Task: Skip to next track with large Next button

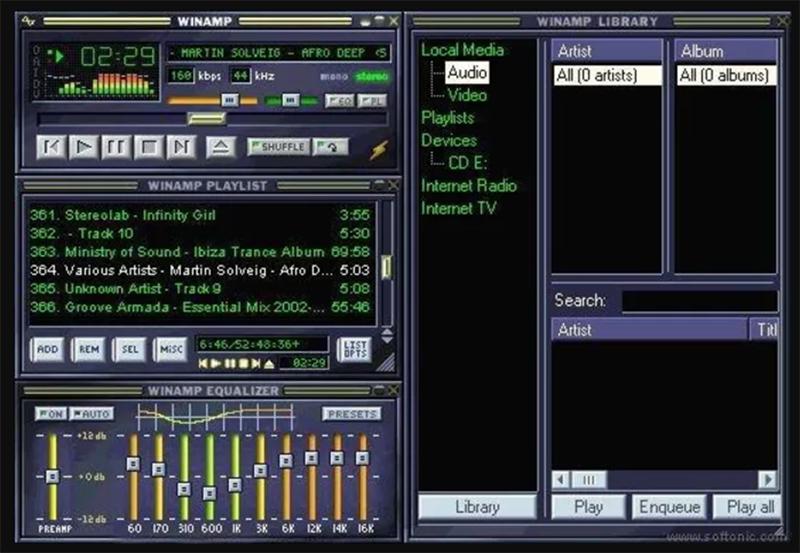Action: point(181,147)
